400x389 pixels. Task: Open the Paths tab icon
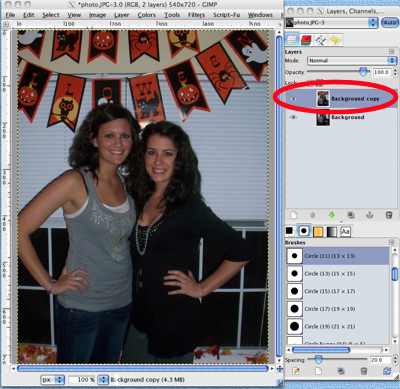tap(321, 40)
